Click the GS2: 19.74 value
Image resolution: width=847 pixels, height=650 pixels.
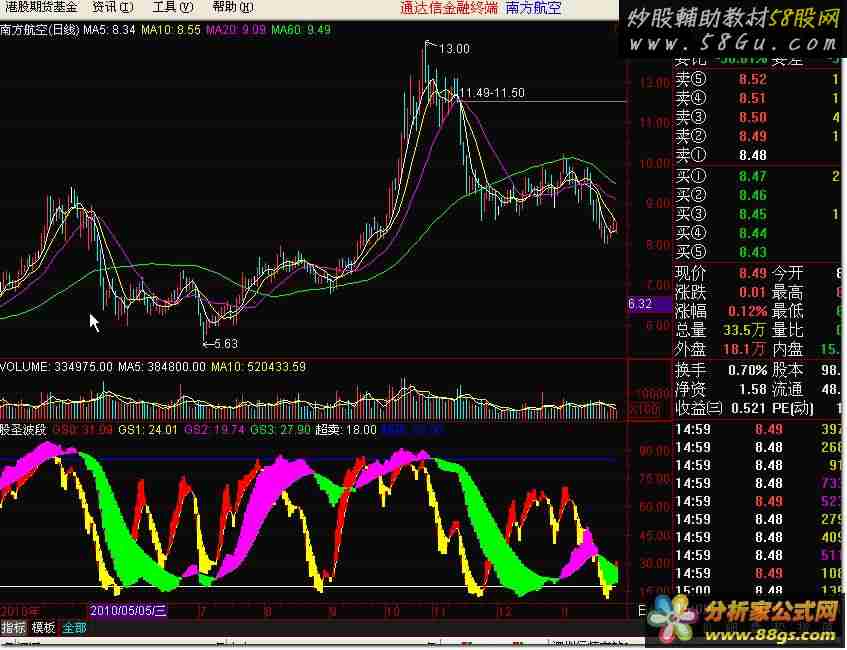coord(214,430)
